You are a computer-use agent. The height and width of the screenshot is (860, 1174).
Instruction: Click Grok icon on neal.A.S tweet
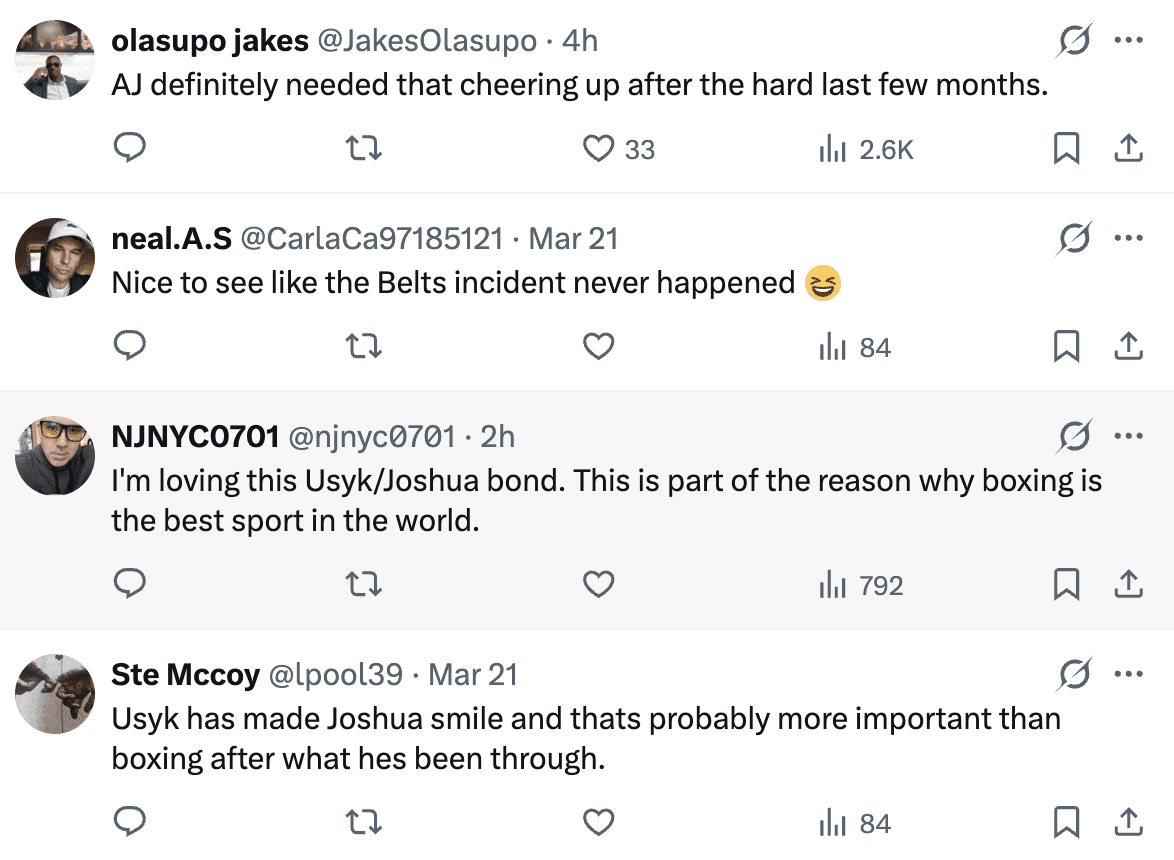click(x=1074, y=239)
